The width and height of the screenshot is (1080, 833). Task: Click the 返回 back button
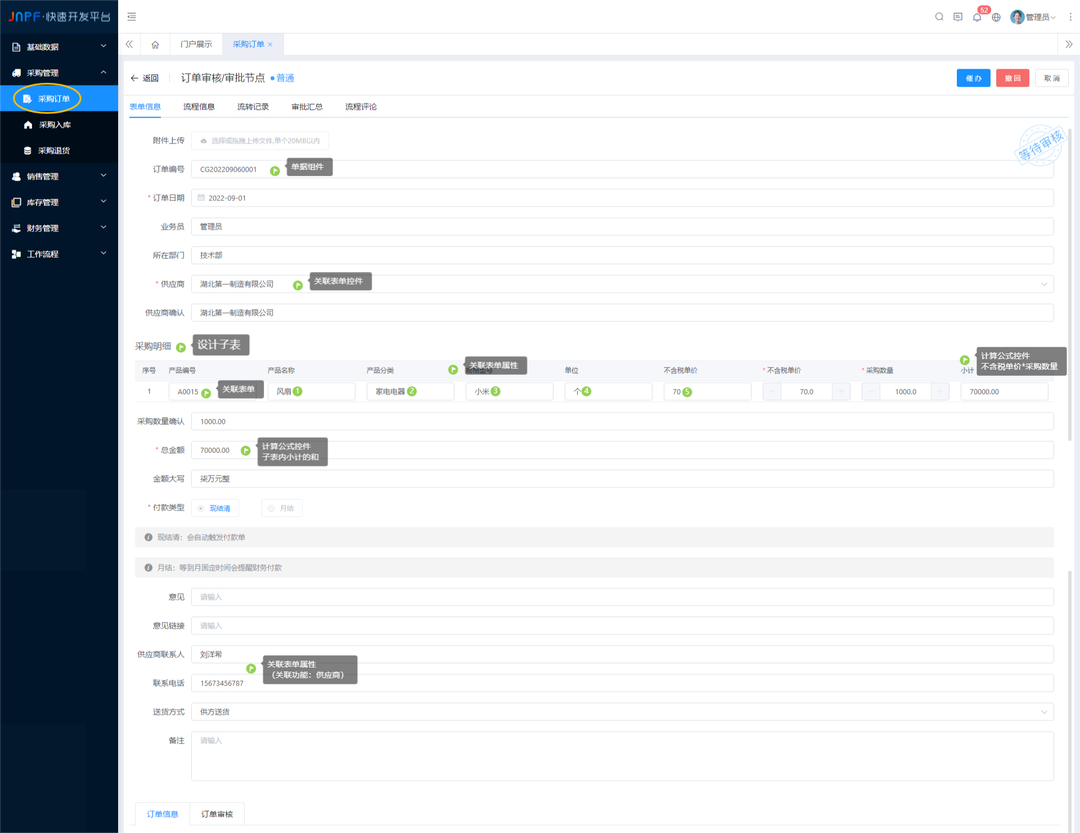[x=145, y=78]
